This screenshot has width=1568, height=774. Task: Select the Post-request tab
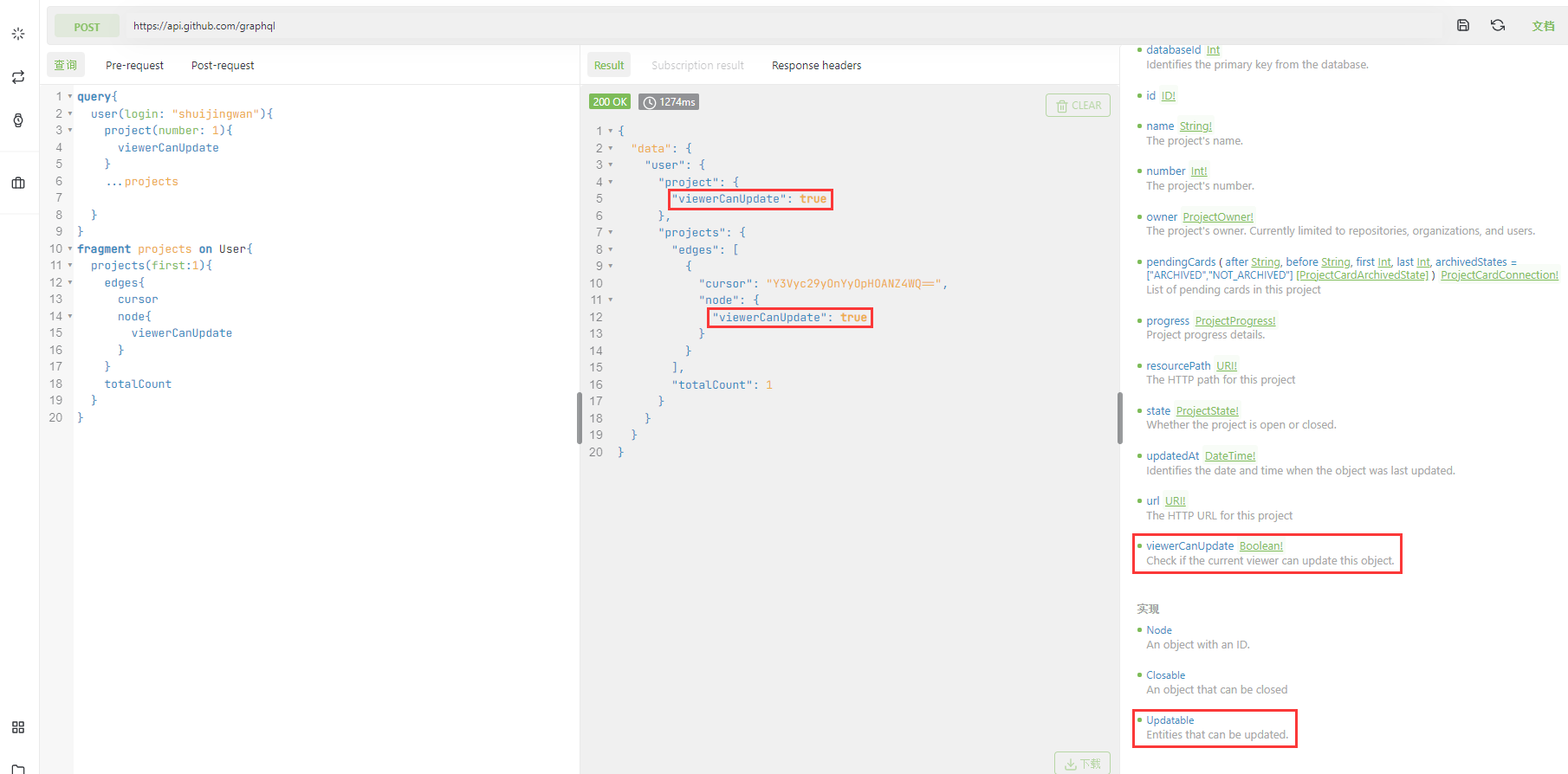[x=223, y=65]
